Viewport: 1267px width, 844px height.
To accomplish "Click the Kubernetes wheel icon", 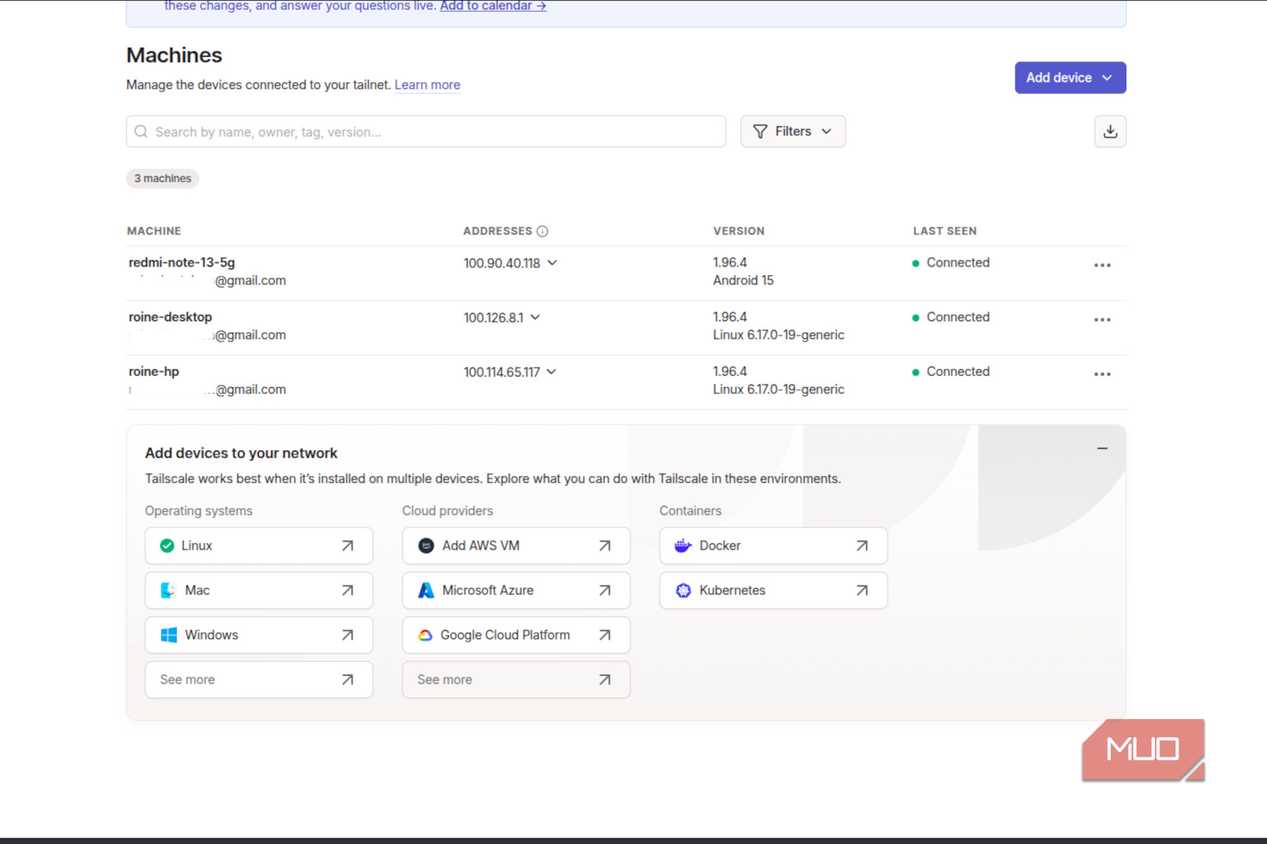I will coord(683,590).
